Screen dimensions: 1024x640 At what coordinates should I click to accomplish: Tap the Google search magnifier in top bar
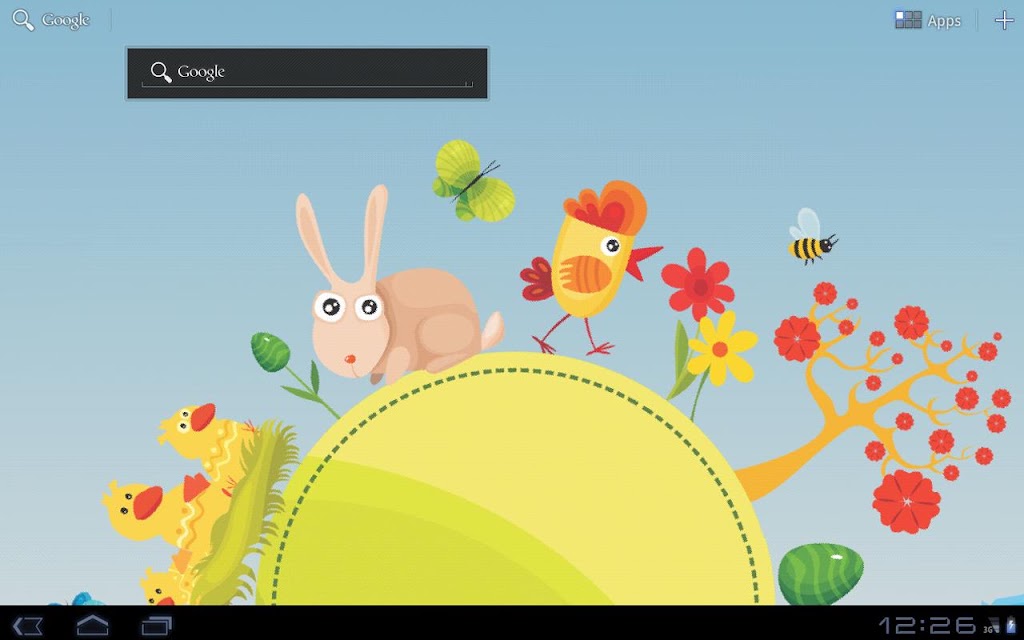click(x=23, y=20)
